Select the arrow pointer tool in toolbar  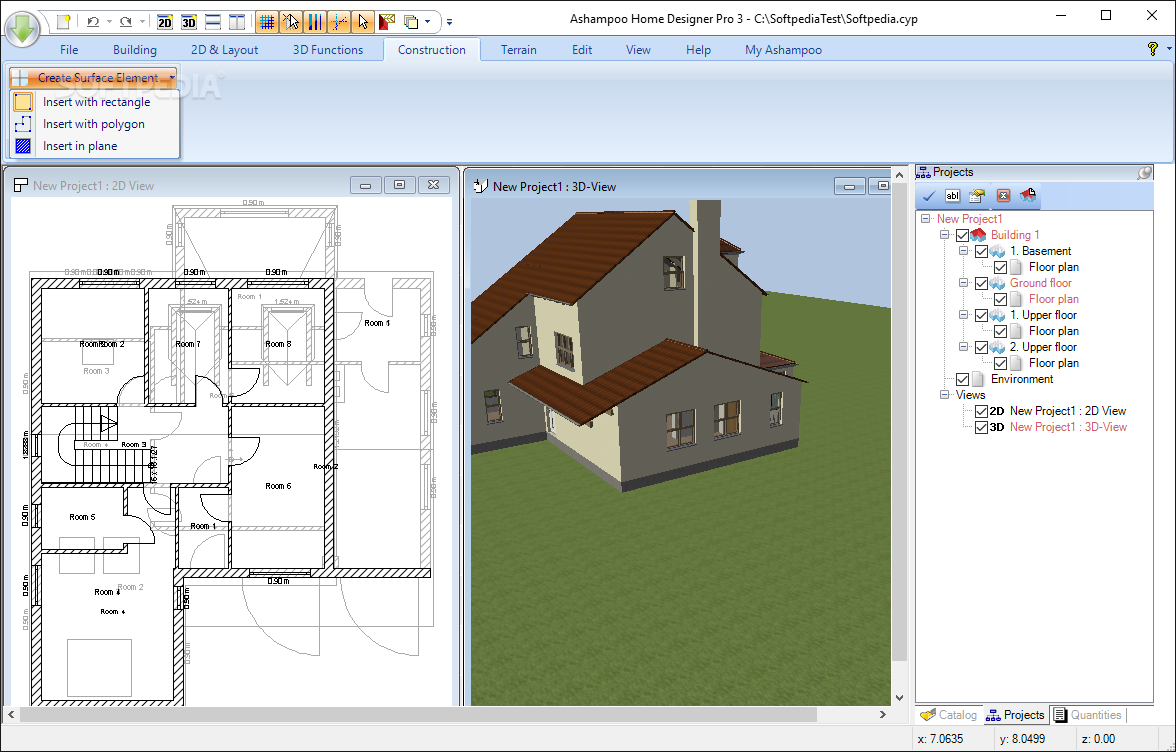pyautogui.click(x=363, y=22)
